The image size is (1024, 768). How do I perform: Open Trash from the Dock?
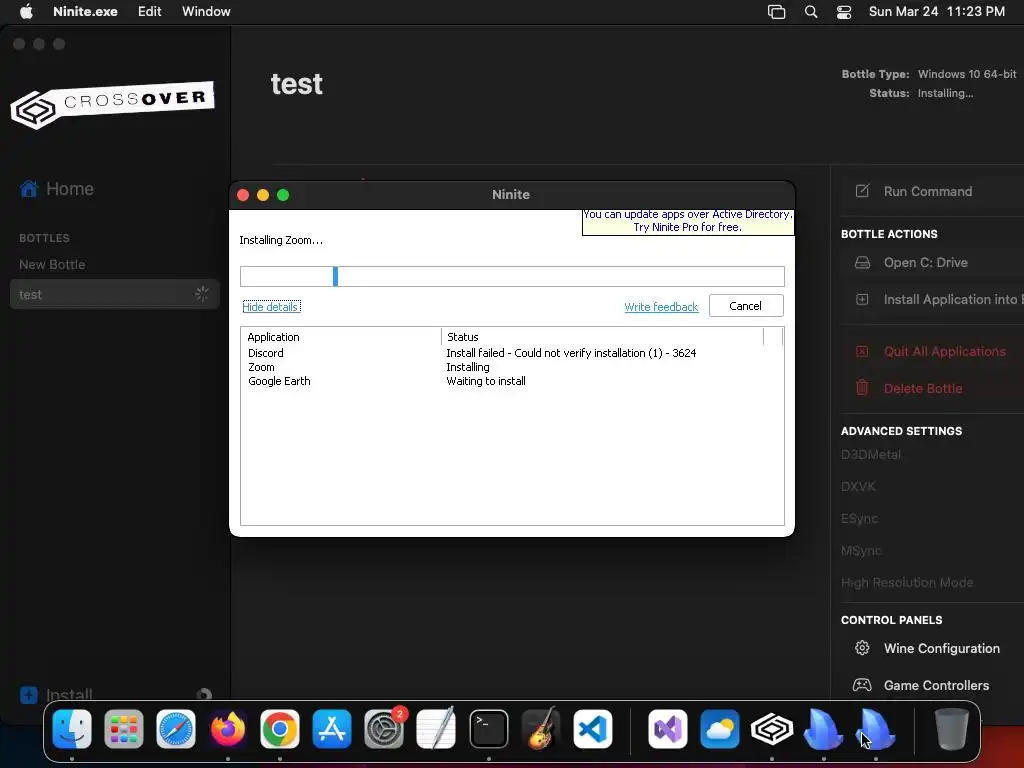tap(952, 729)
